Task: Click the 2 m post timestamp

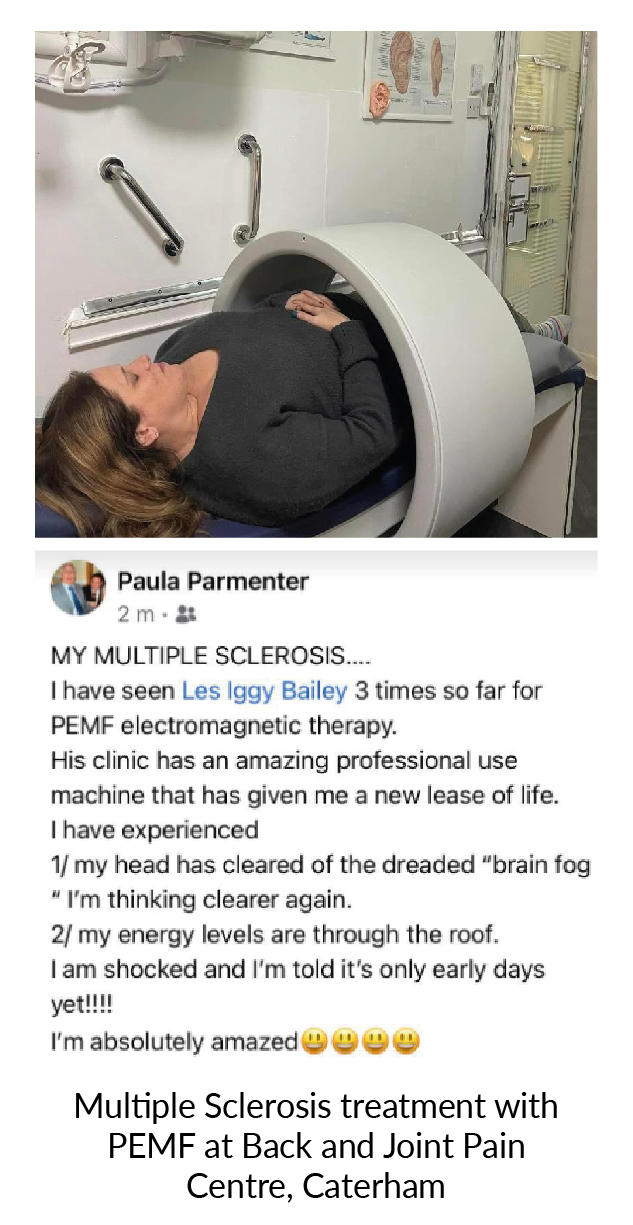Action: pos(135,612)
